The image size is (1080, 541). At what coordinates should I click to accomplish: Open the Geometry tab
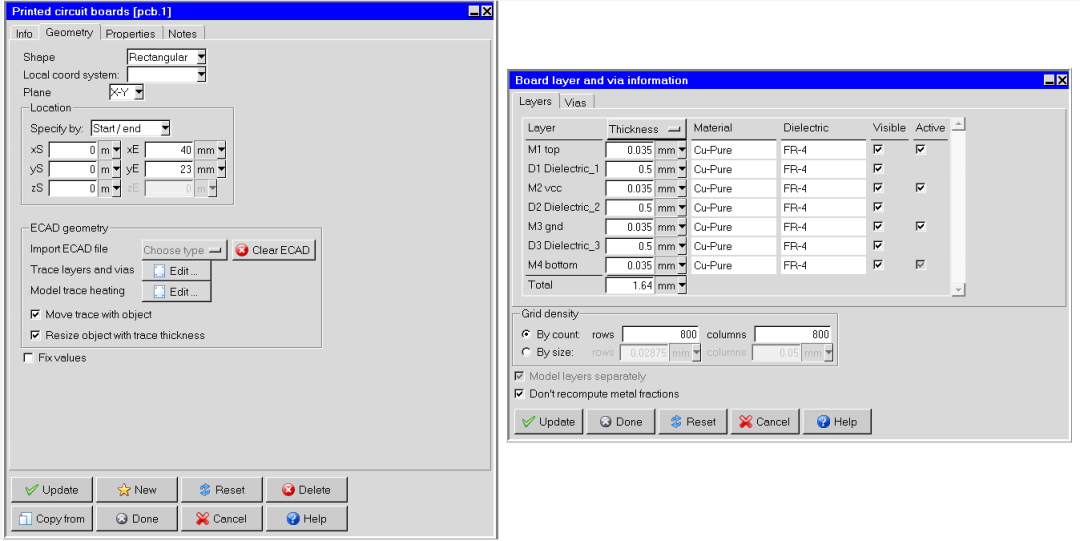(69, 32)
